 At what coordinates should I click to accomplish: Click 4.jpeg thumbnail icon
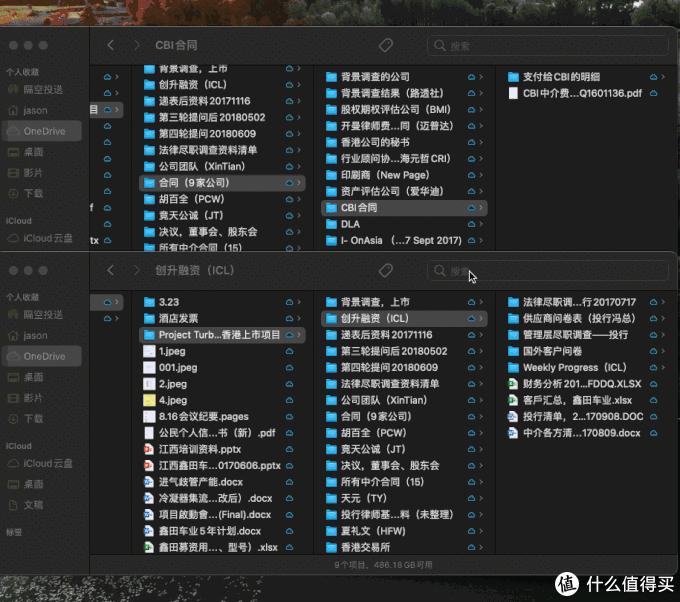[149, 400]
